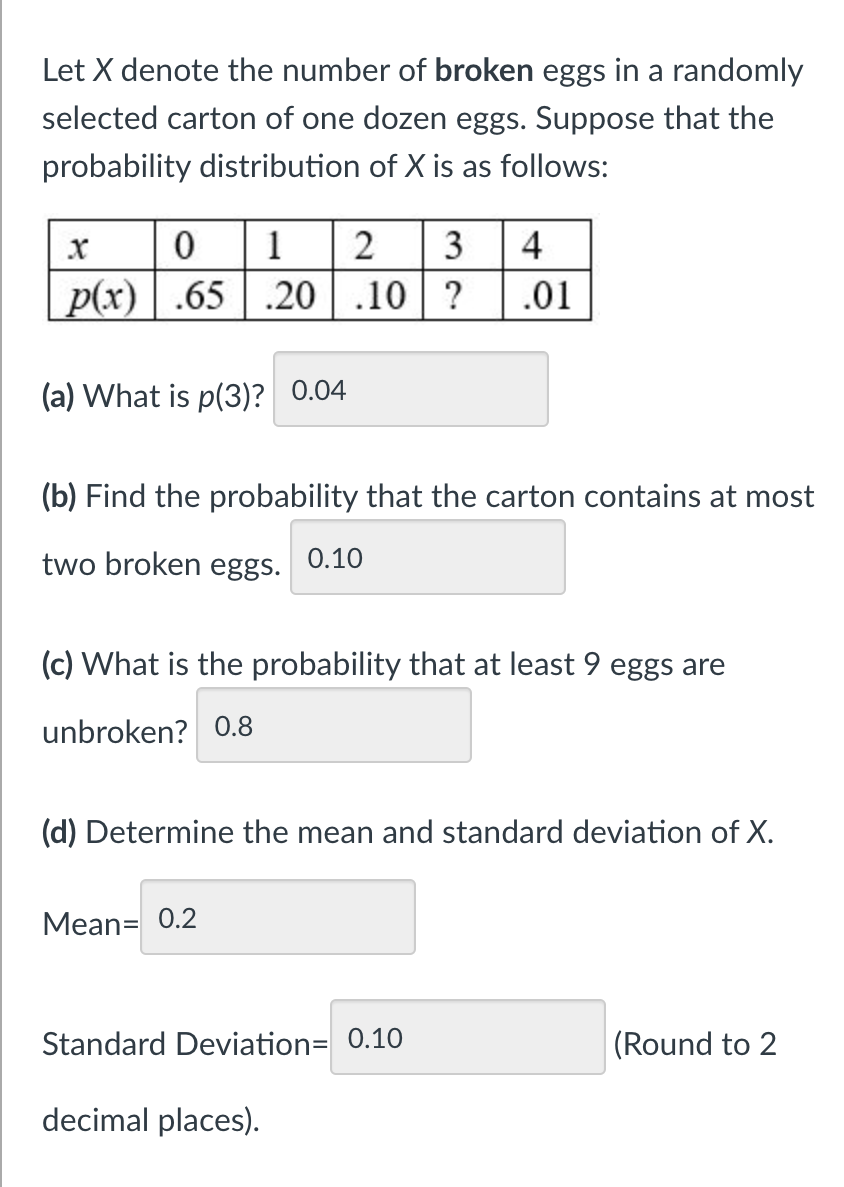
Task: Click the question mark cell in the table
Action: [455, 299]
